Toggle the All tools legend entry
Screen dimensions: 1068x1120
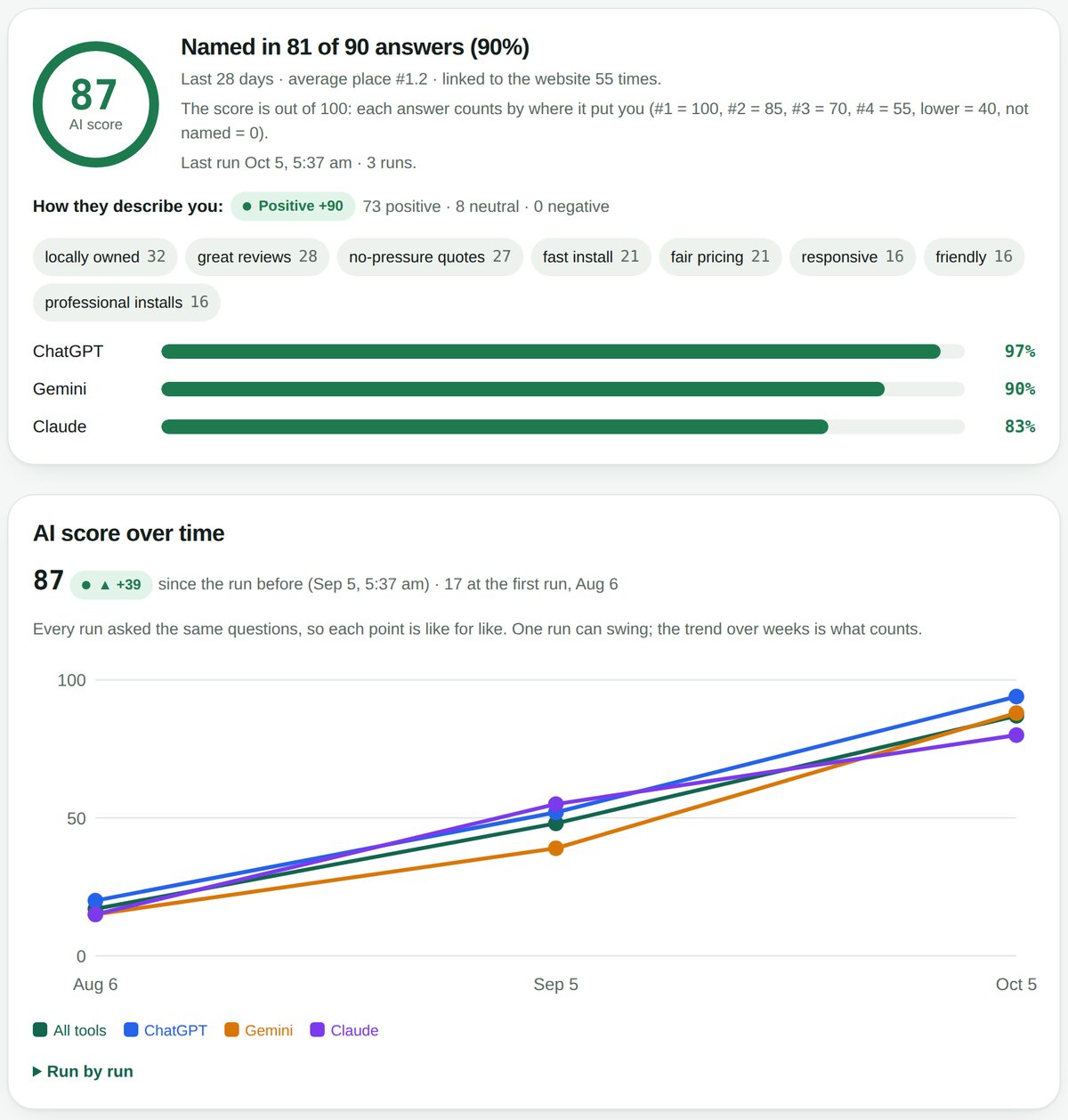(69, 1030)
